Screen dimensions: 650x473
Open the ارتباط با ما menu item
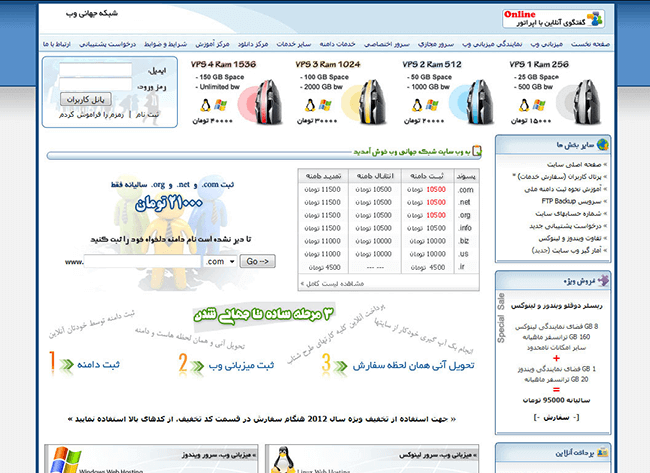click(x=57, y=44)
